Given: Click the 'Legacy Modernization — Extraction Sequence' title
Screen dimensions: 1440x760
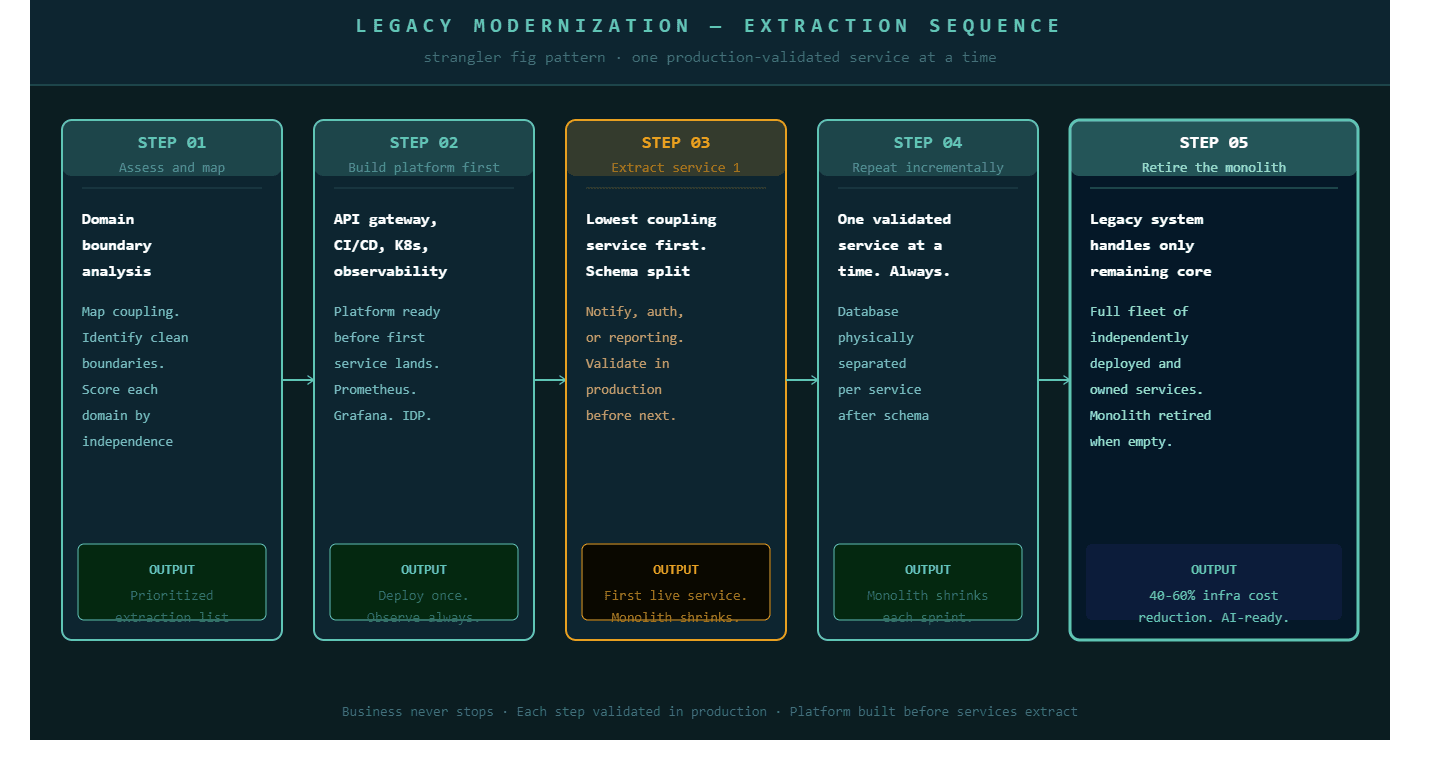Looking at the screenshot, I should coord(709,26).
